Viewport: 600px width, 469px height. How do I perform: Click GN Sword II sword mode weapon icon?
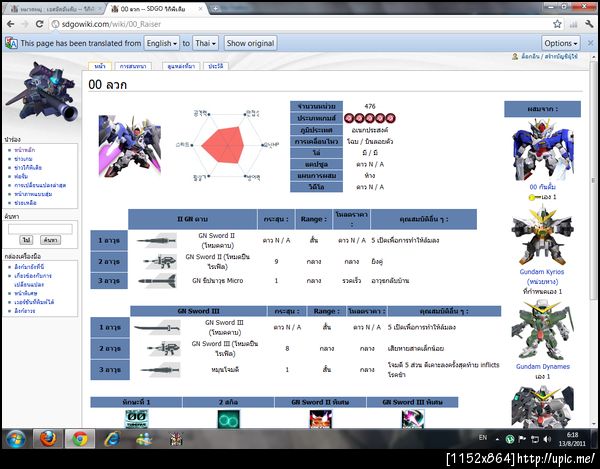point(157,241)
